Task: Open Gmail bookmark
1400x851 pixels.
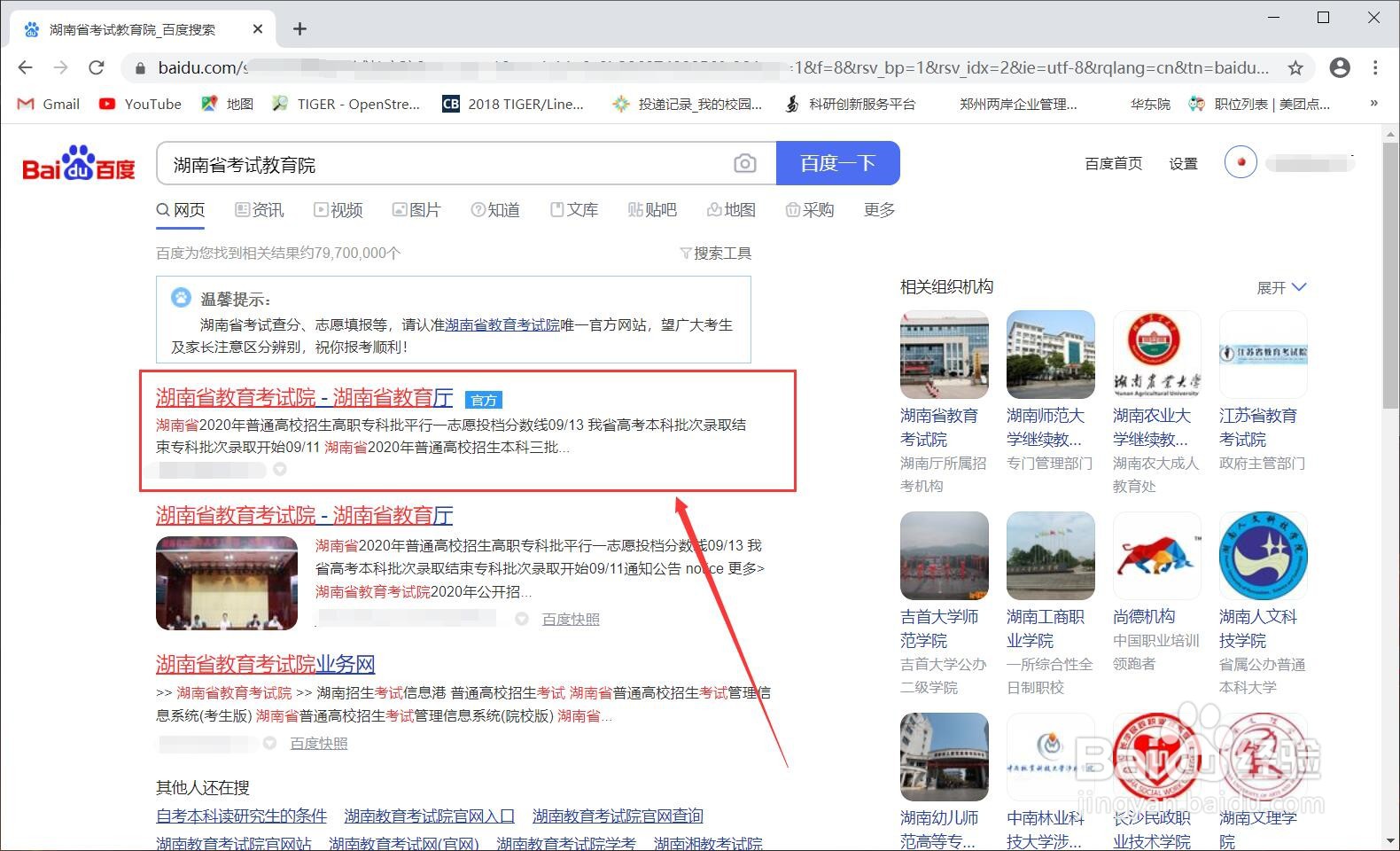Action: [x=49, y=104]
